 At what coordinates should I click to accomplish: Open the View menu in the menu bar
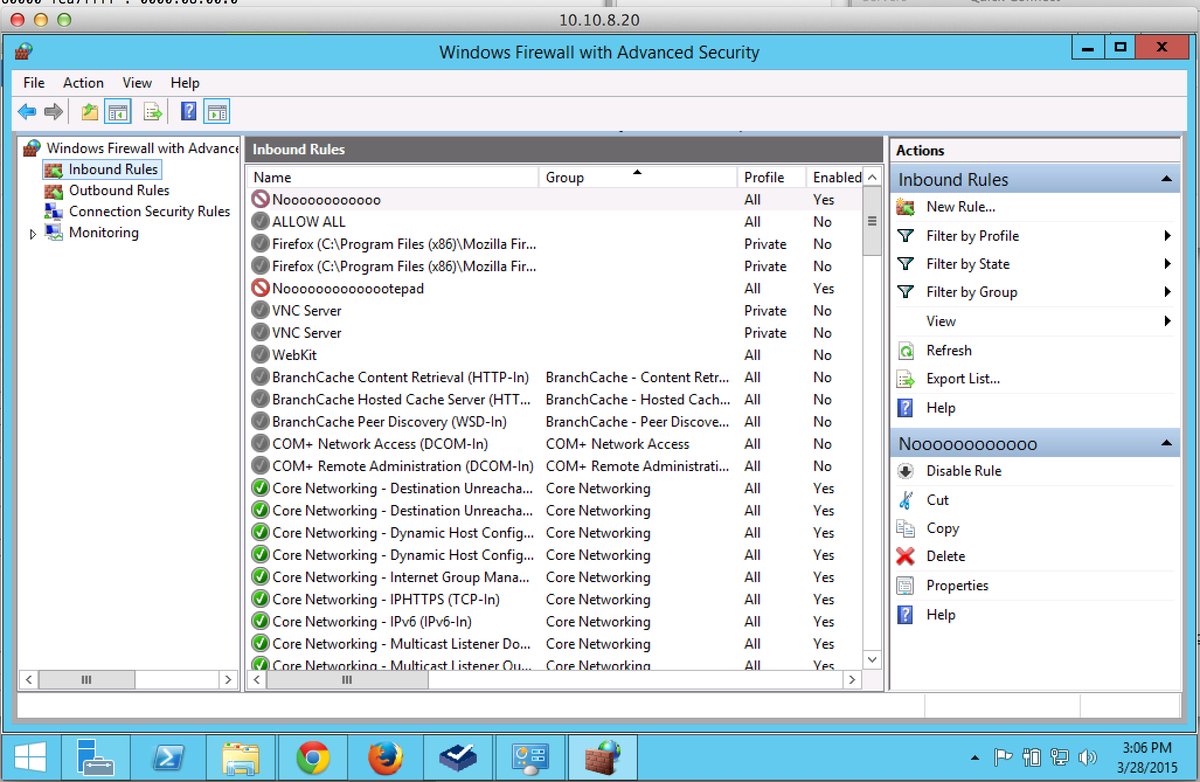pos(137,83)
